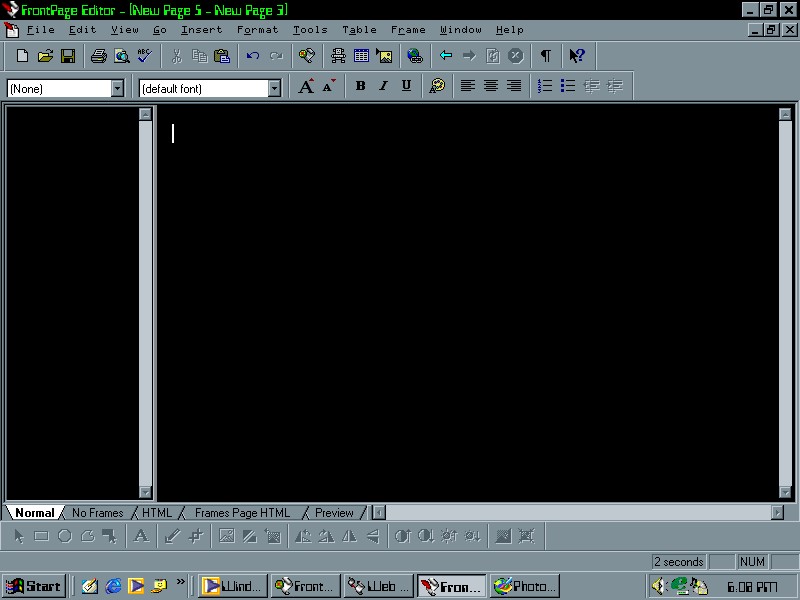Screen dimensions: 800x600
Task: Show FrontPage Explorer via its toolbar icon
Action: tap(307, 56)
